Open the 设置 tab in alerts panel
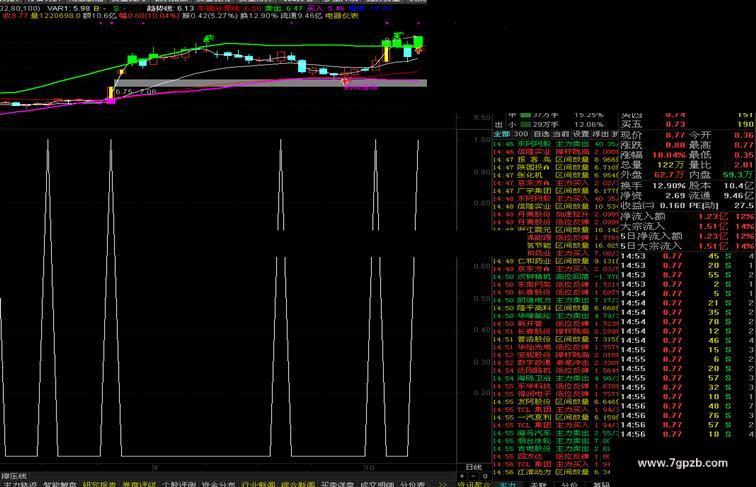756x487 pixels. point(580,134)
